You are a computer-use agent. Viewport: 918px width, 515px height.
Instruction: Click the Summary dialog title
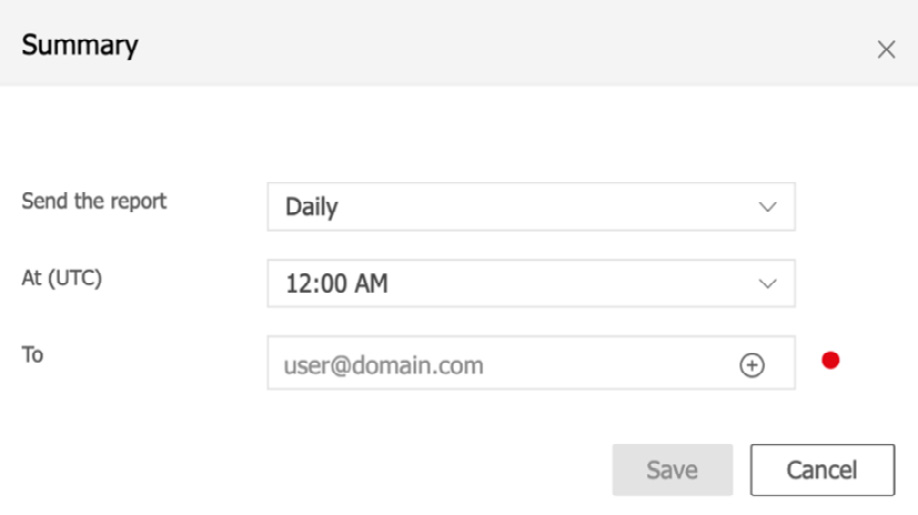coord(80,45)
